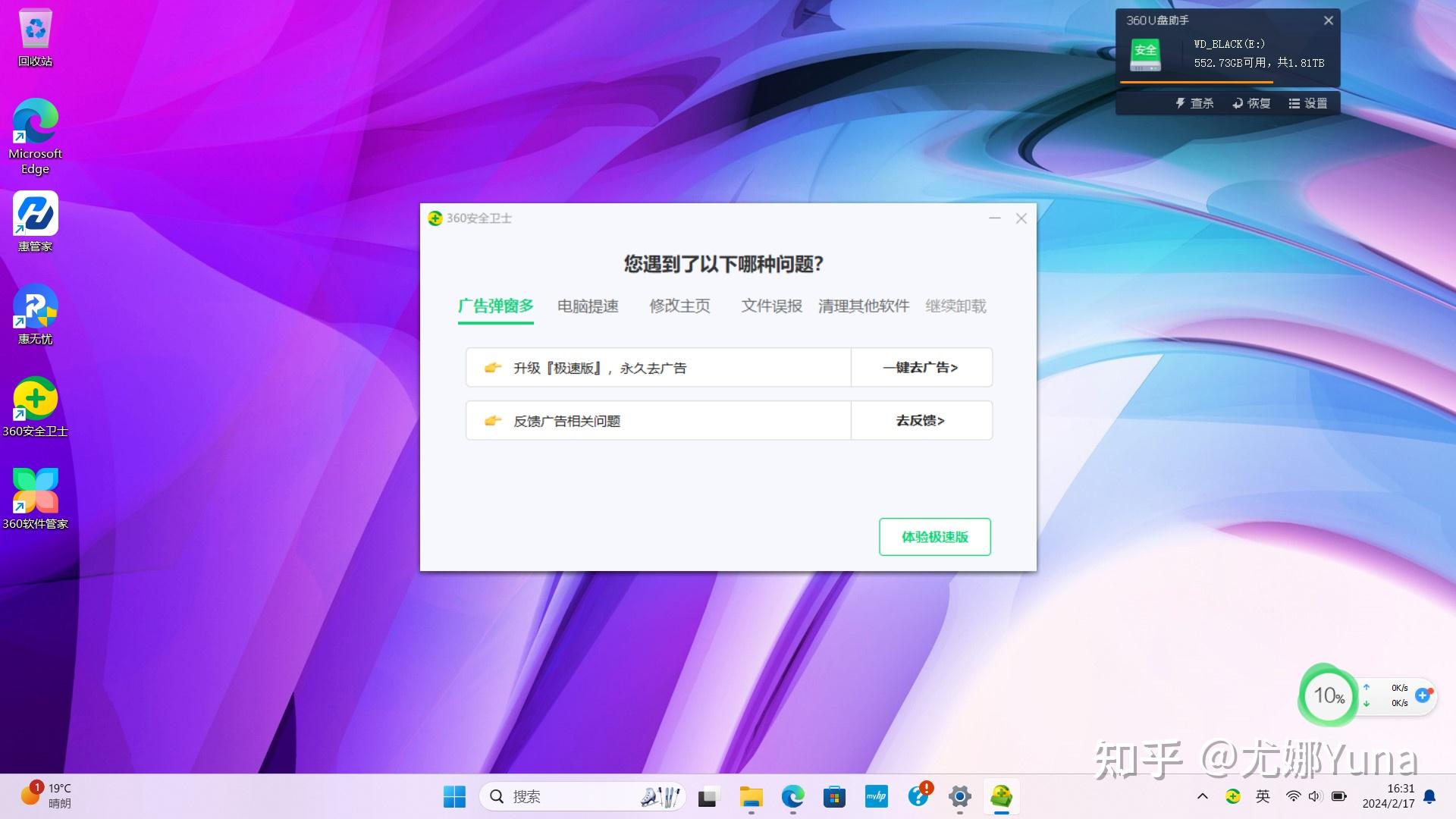Close the 360 U盘助手 popup
Screen dimensions: 1456x819
pos(1328,20)
